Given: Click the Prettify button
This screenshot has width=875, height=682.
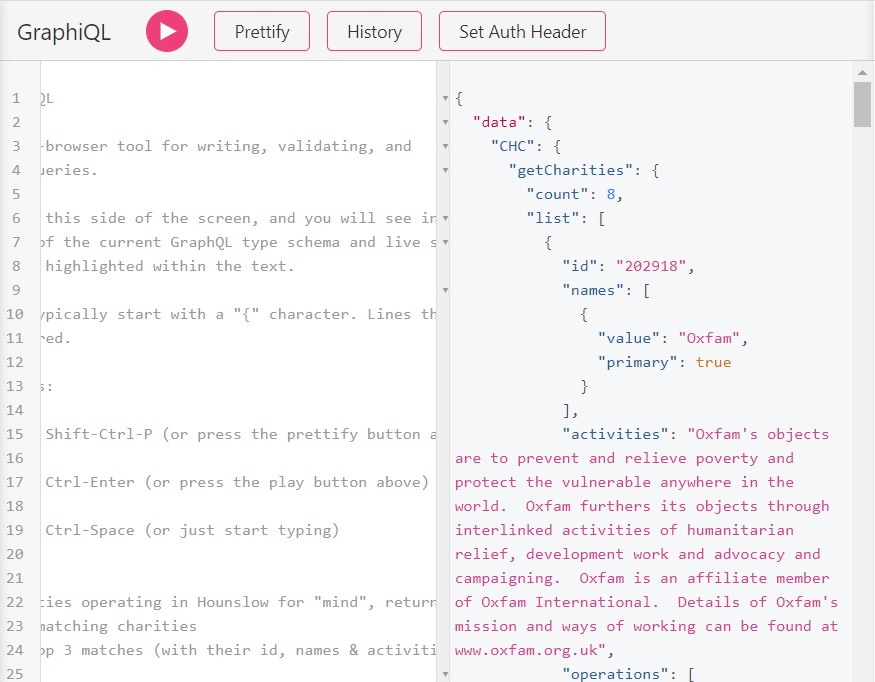Looking at the screenshot, I should 262,31.
